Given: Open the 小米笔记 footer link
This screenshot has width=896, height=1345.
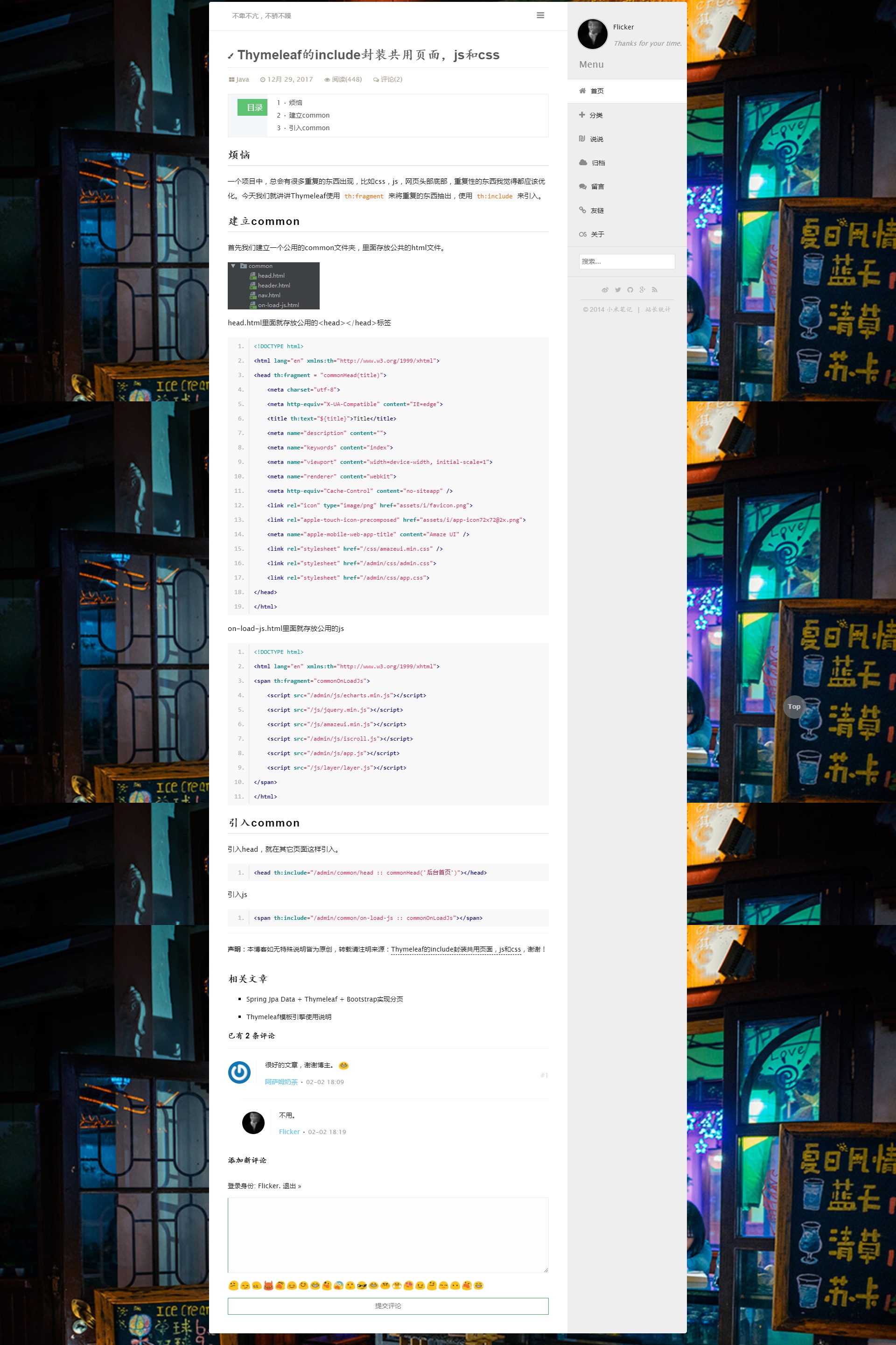Looking at the screenshot, I should pos(619,309).
